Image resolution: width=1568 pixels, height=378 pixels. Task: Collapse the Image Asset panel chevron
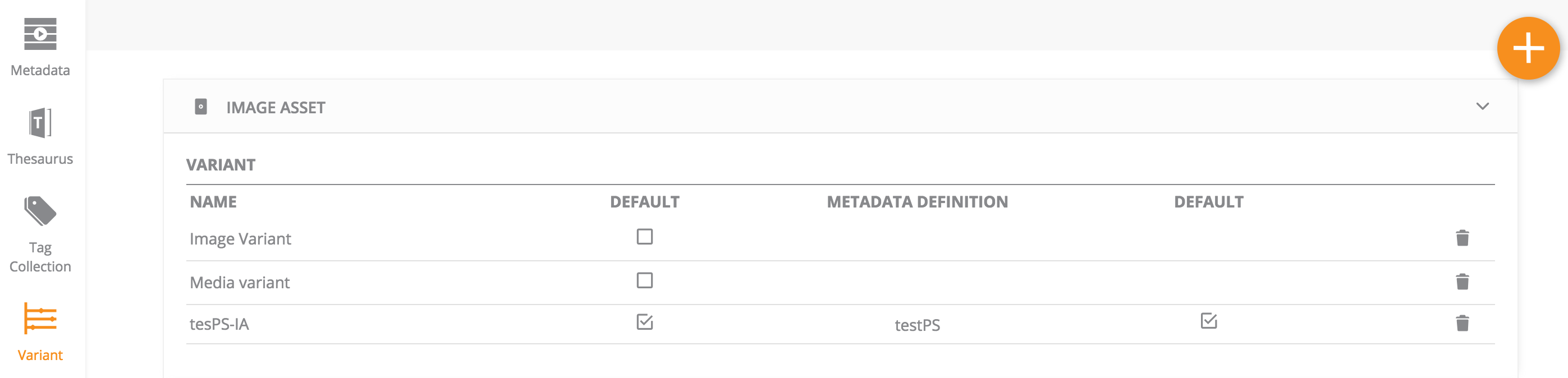[x=1482, y=107]
